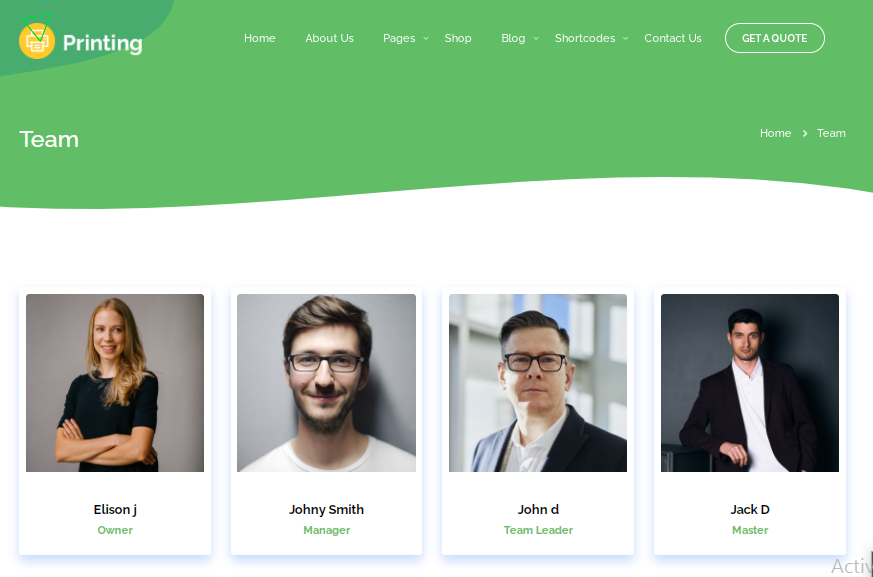Click the Johny Smith name link
873x577 pixels.
(326, 510)
